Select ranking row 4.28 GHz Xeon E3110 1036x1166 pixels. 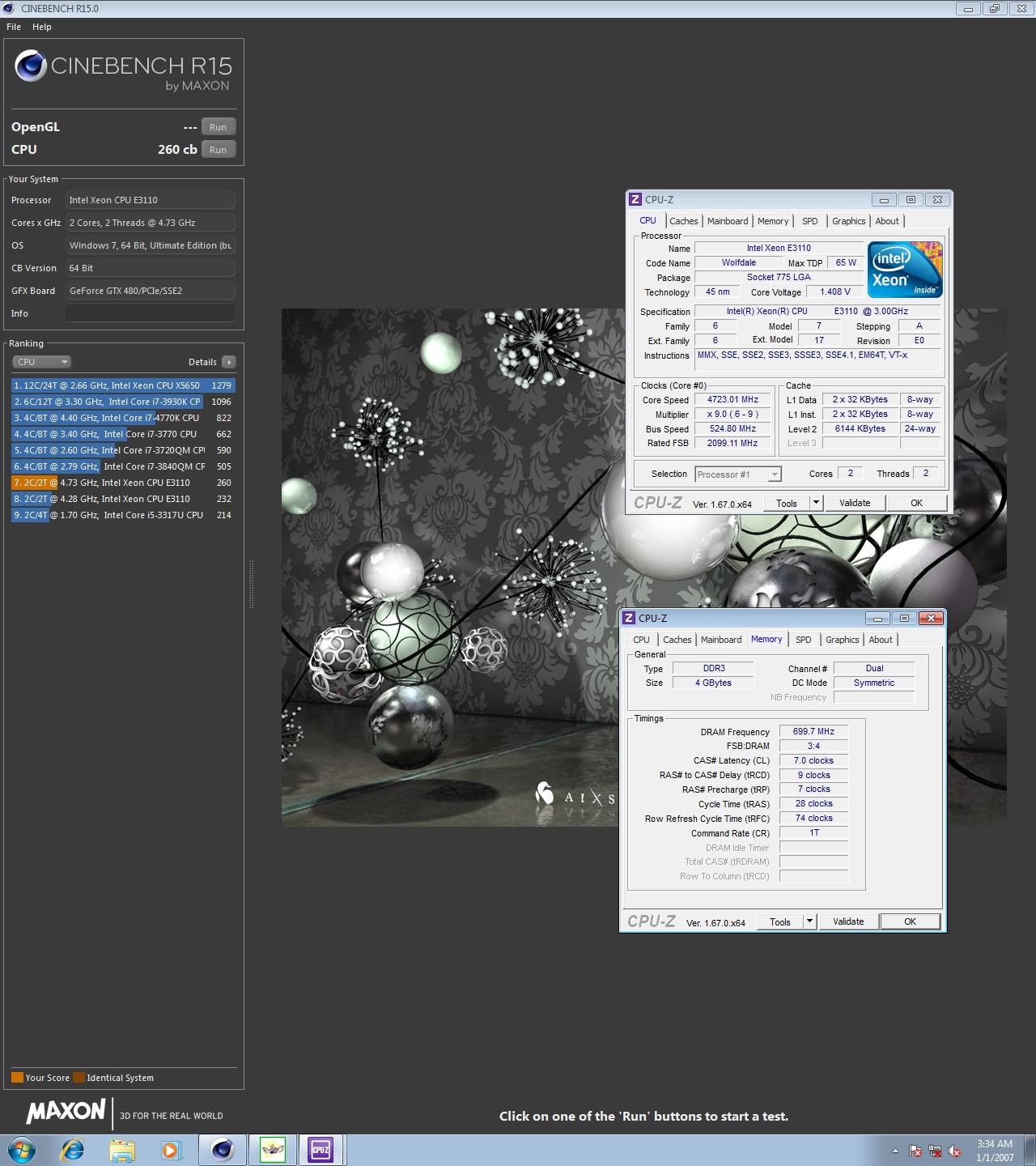123,499
